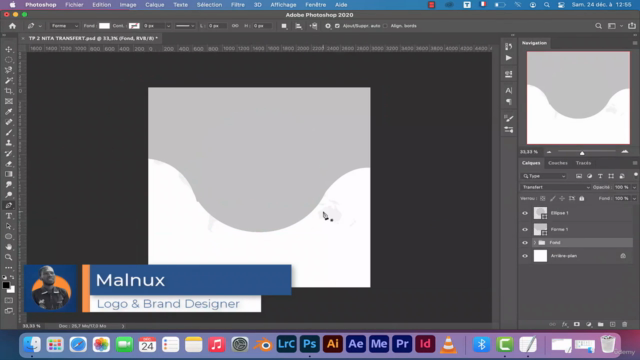
Task: Select the Dodge tool
Action: pyautogui.click(x=9, y=195)
